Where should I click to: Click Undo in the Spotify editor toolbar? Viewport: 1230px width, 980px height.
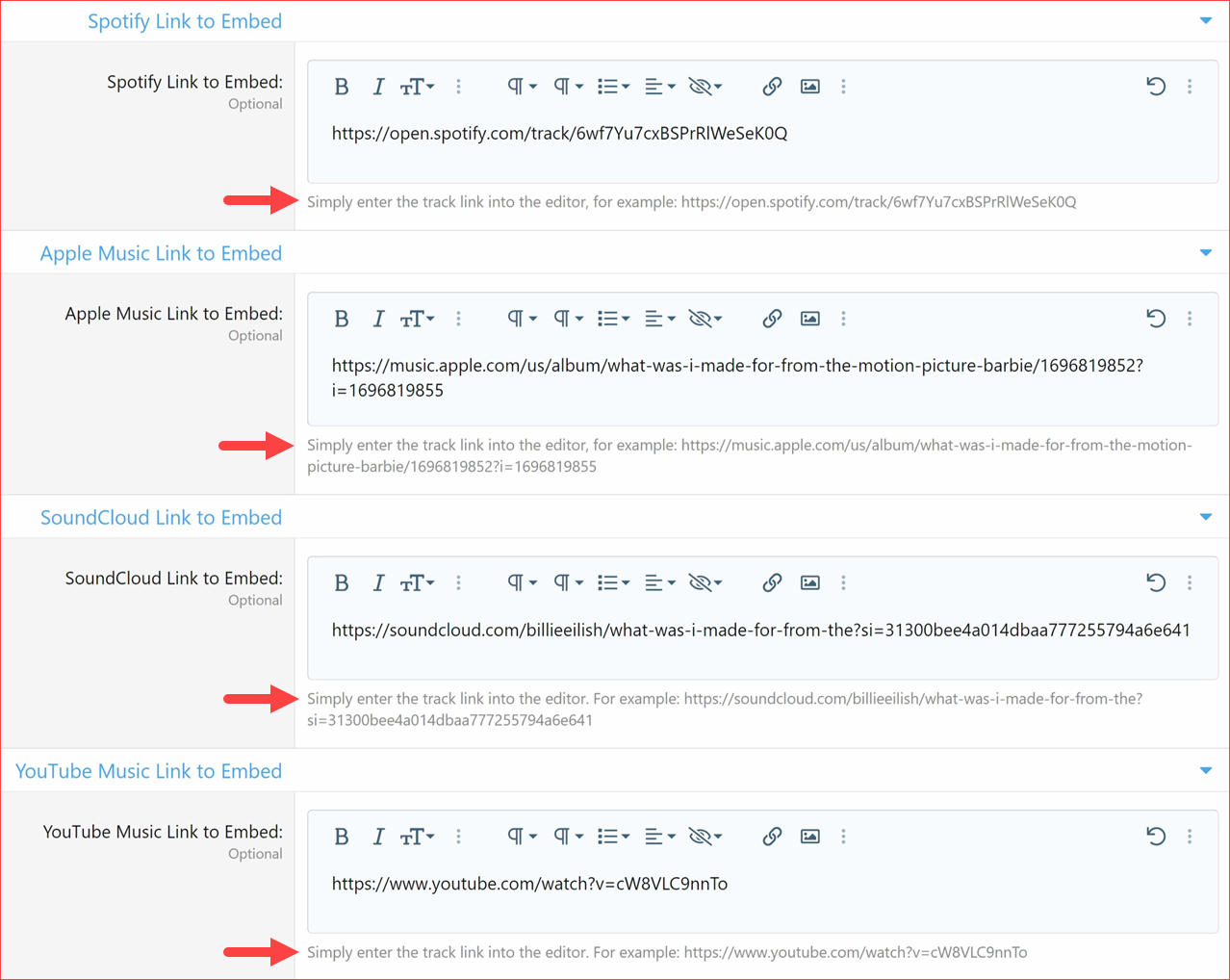point(1156,86)
